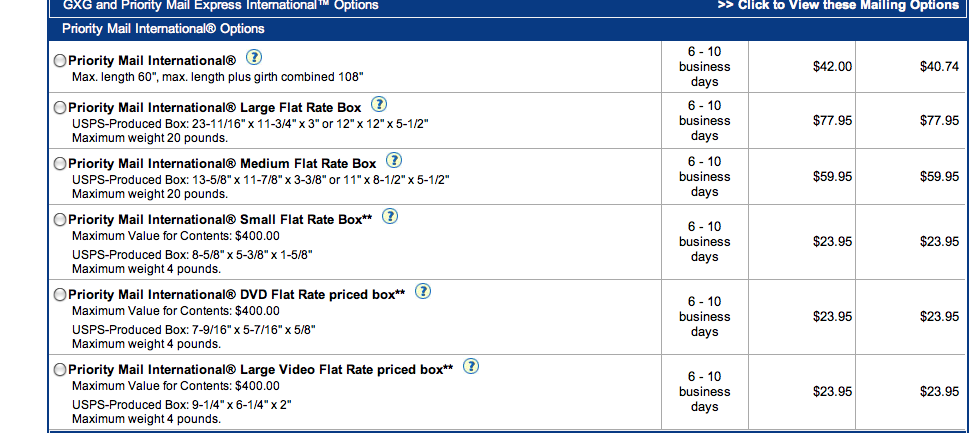Show help for Large Video Flat Rate box
974x433 pixels.
471,367
